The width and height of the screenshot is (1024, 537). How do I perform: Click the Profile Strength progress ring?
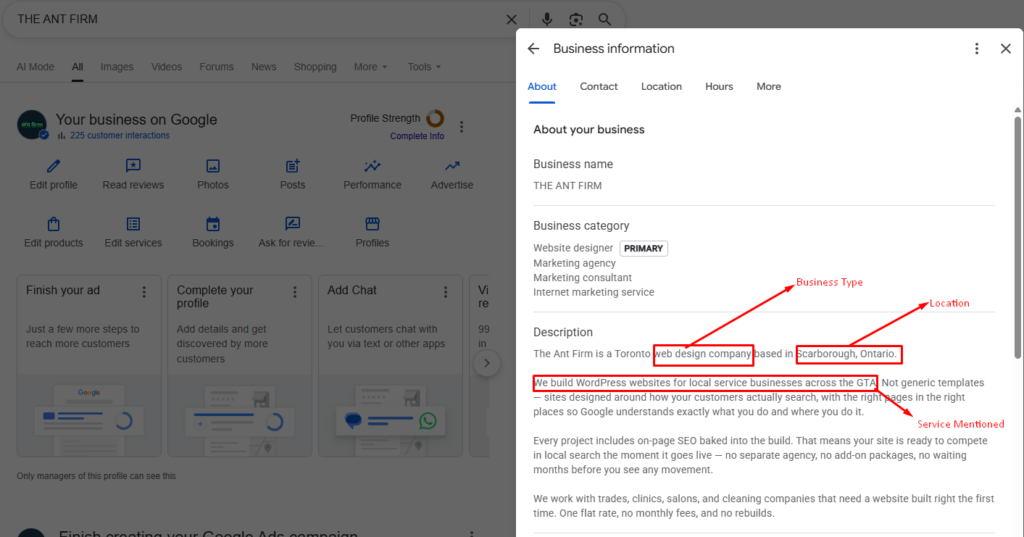click(x=435, y=118)
